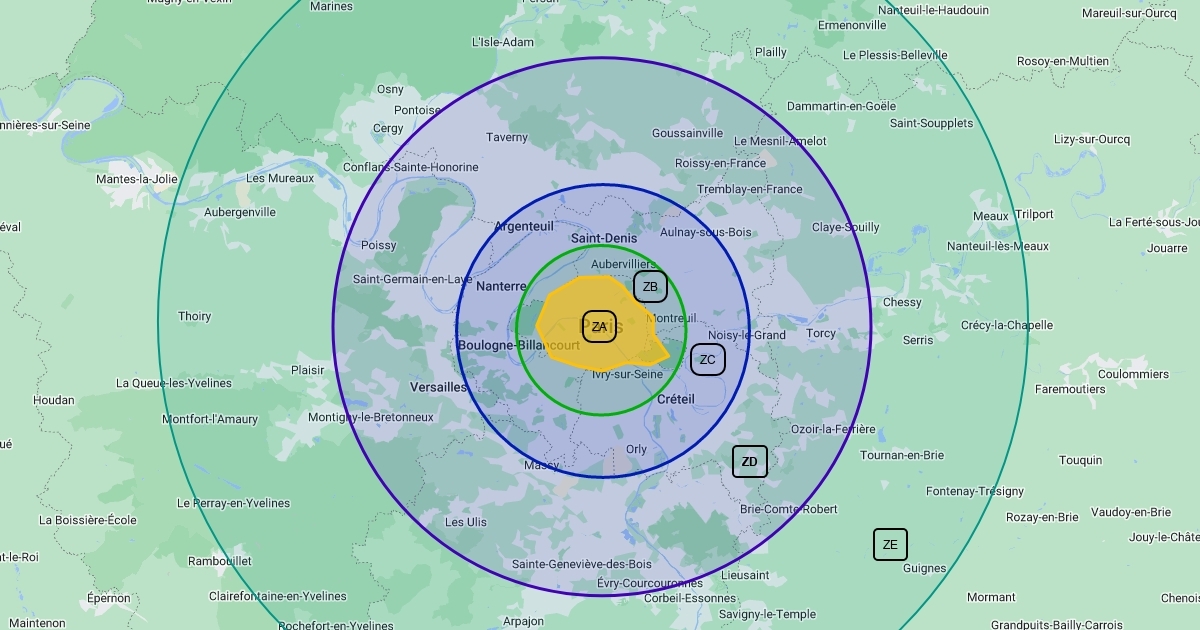
Task: Select the ZB zone marker
Action: pos(650,287)
